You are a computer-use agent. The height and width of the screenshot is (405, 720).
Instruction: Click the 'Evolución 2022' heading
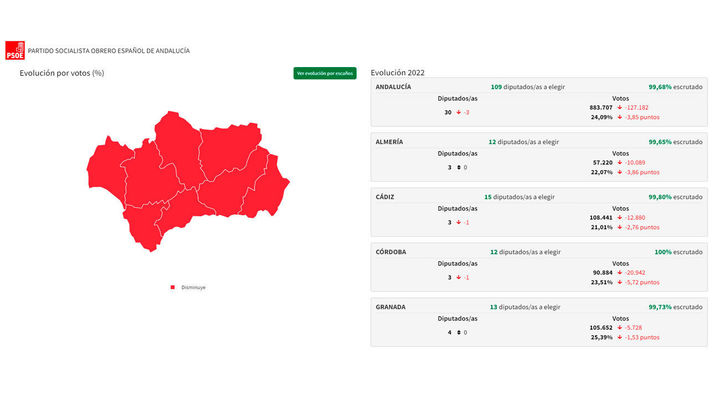(397, 73)
